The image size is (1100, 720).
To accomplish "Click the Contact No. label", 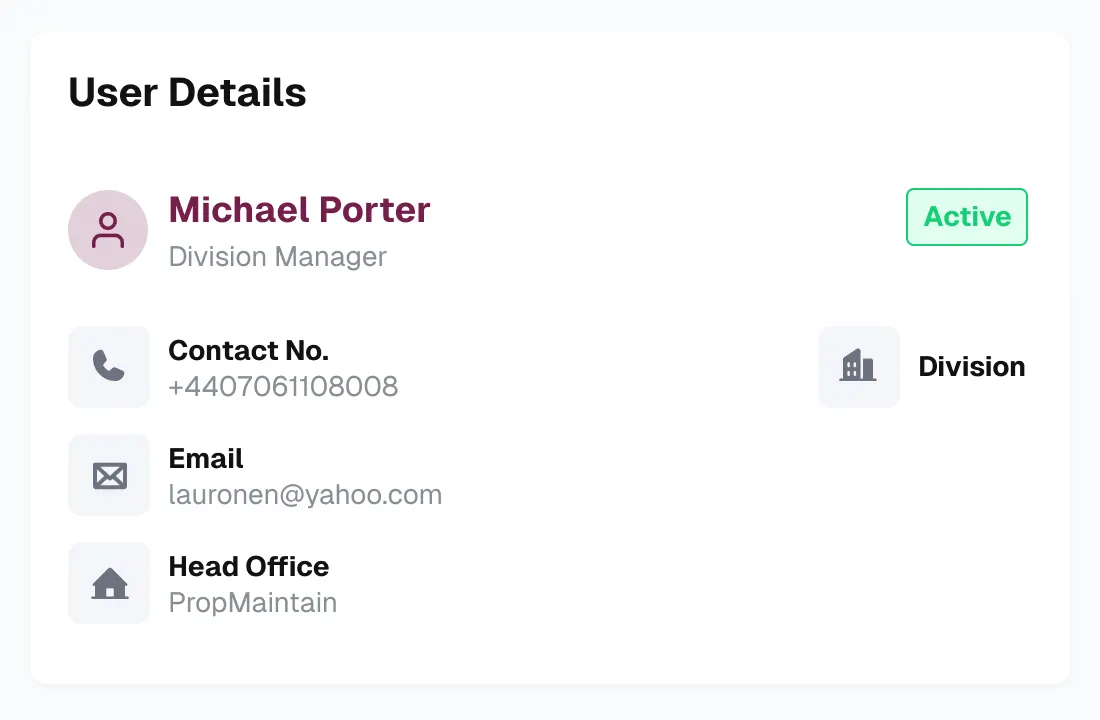I will pyautogui.click(x=248, y=350).
